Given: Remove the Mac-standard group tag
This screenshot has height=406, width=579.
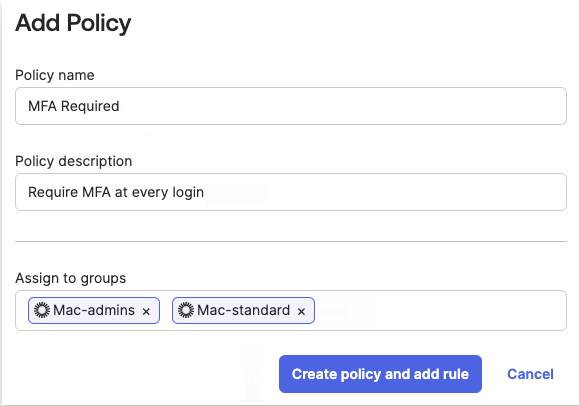Looking at the screenshot, I should tap(301, 311).
